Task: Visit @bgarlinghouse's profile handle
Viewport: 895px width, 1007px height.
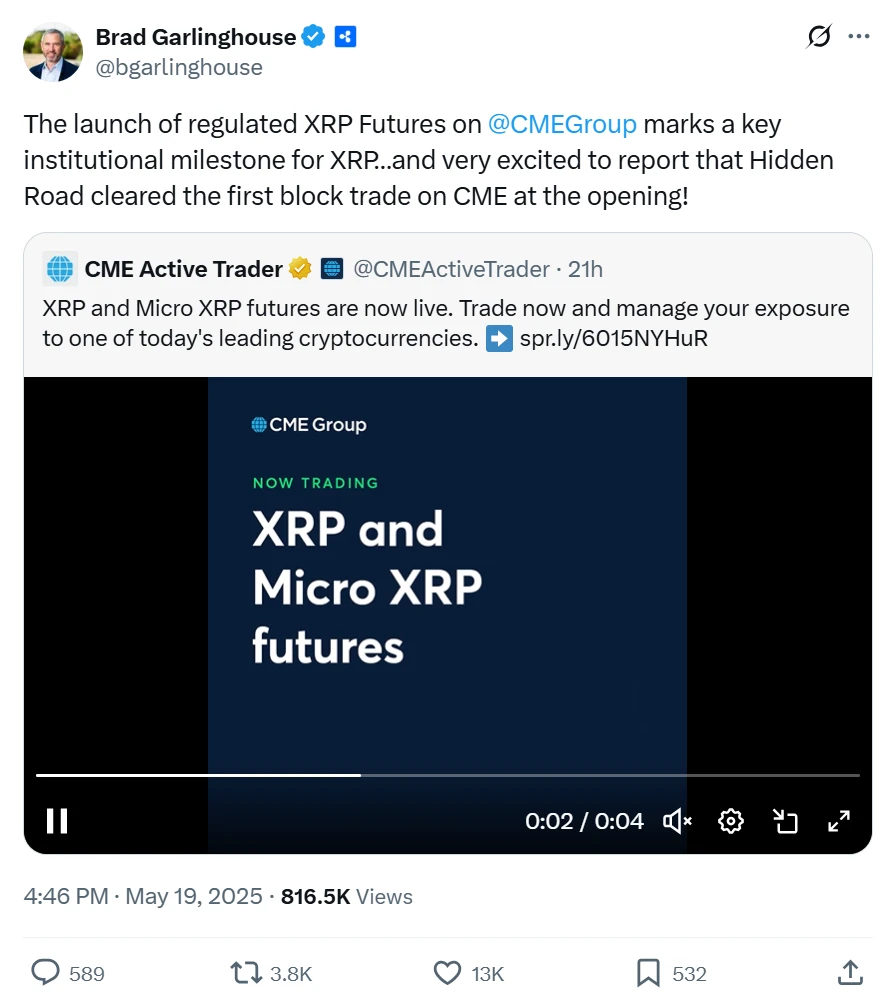Action: (x=179, y=67)
